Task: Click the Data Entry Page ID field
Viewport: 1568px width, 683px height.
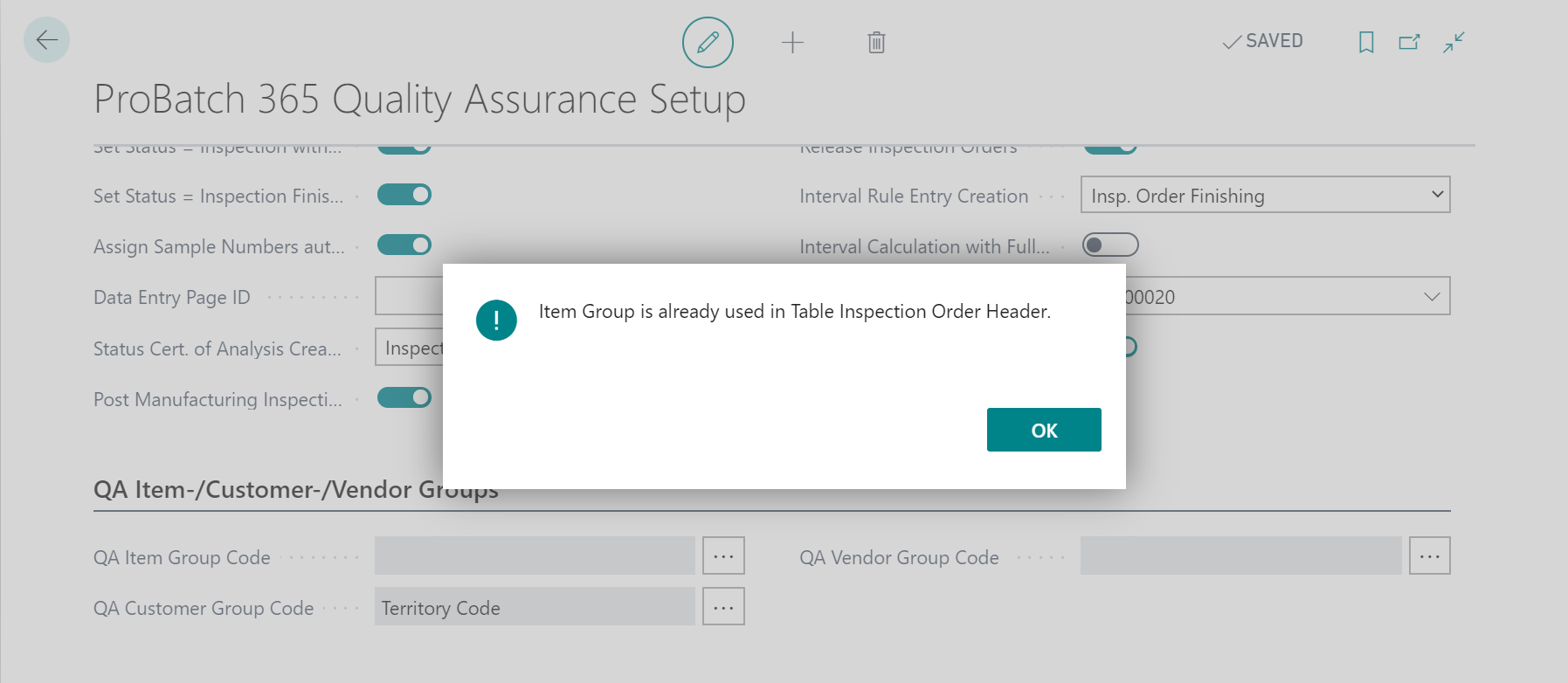Action: 409,297
